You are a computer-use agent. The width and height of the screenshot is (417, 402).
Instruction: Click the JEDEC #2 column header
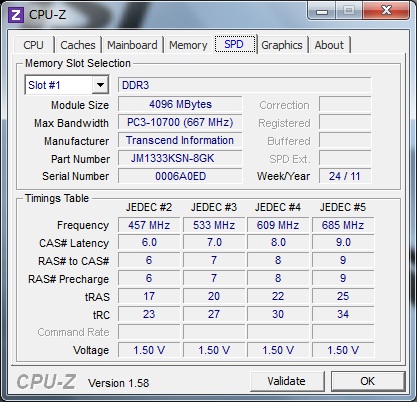pyautogui.click(x=149, y=207)
